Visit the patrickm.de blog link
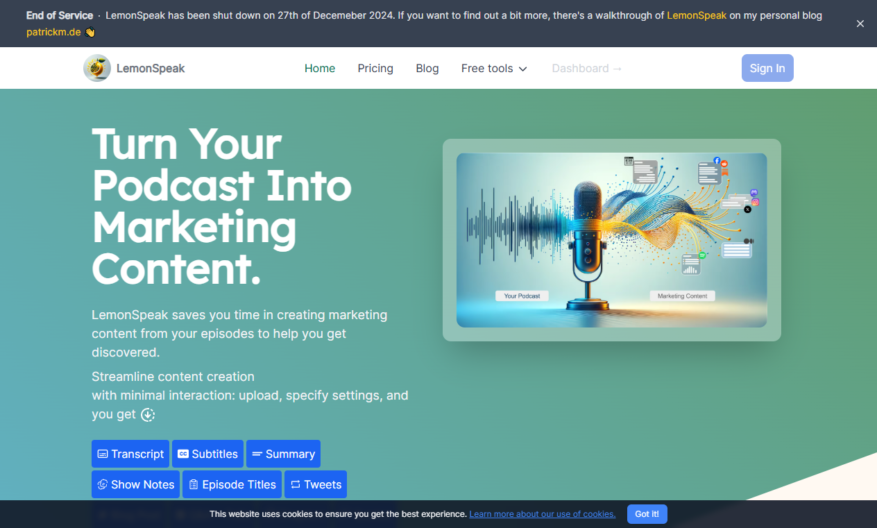The height and width of the screenshot is (528, 877). [53, 32]
